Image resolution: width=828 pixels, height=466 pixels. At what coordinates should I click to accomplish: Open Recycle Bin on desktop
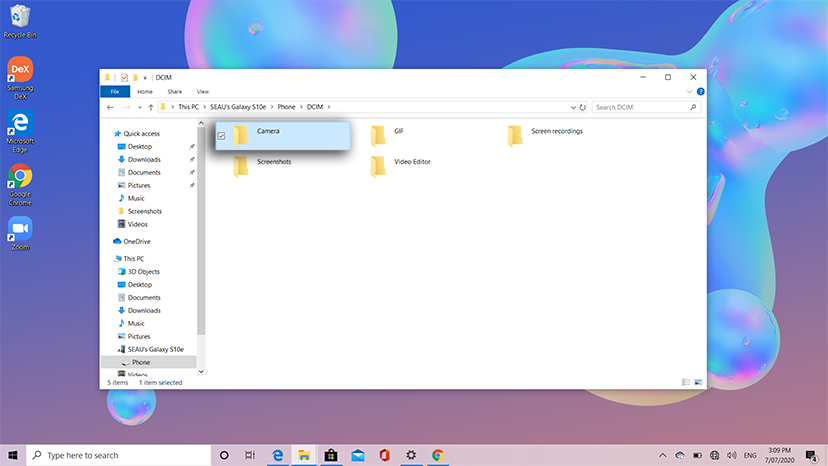tap(20, 21)
